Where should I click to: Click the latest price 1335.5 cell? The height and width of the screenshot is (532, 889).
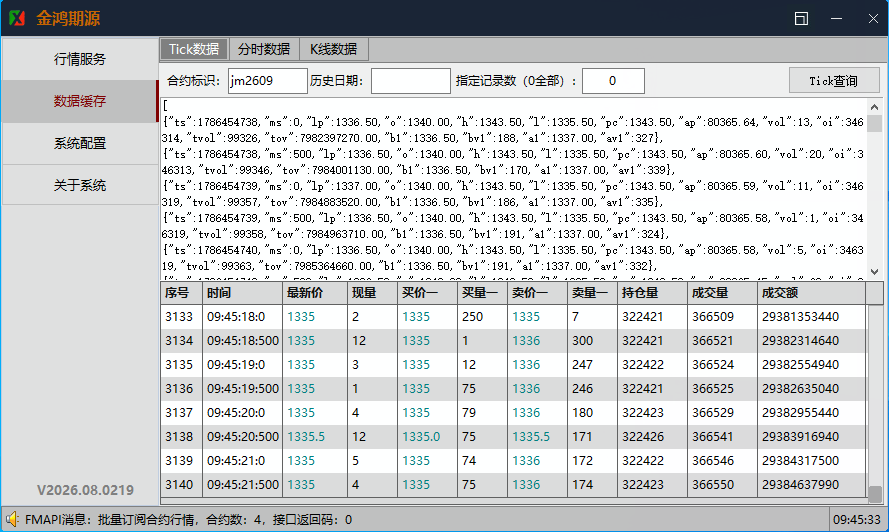[315, 437]
